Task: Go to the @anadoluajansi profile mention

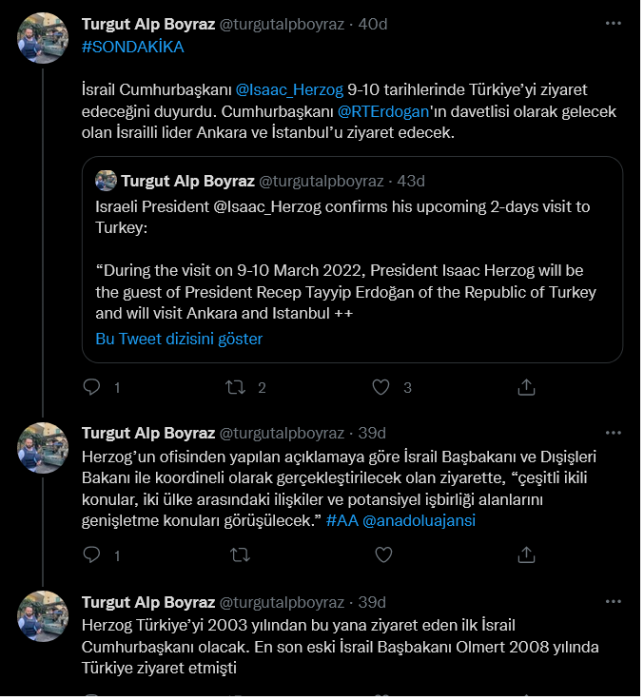Action: point(418,521)
